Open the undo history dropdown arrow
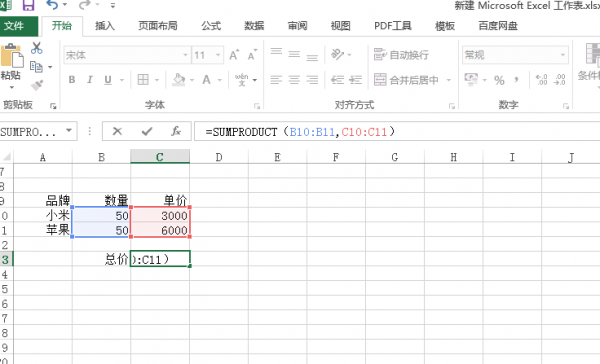600x364 pixels. pyautogui.click(x=64, y=5)
